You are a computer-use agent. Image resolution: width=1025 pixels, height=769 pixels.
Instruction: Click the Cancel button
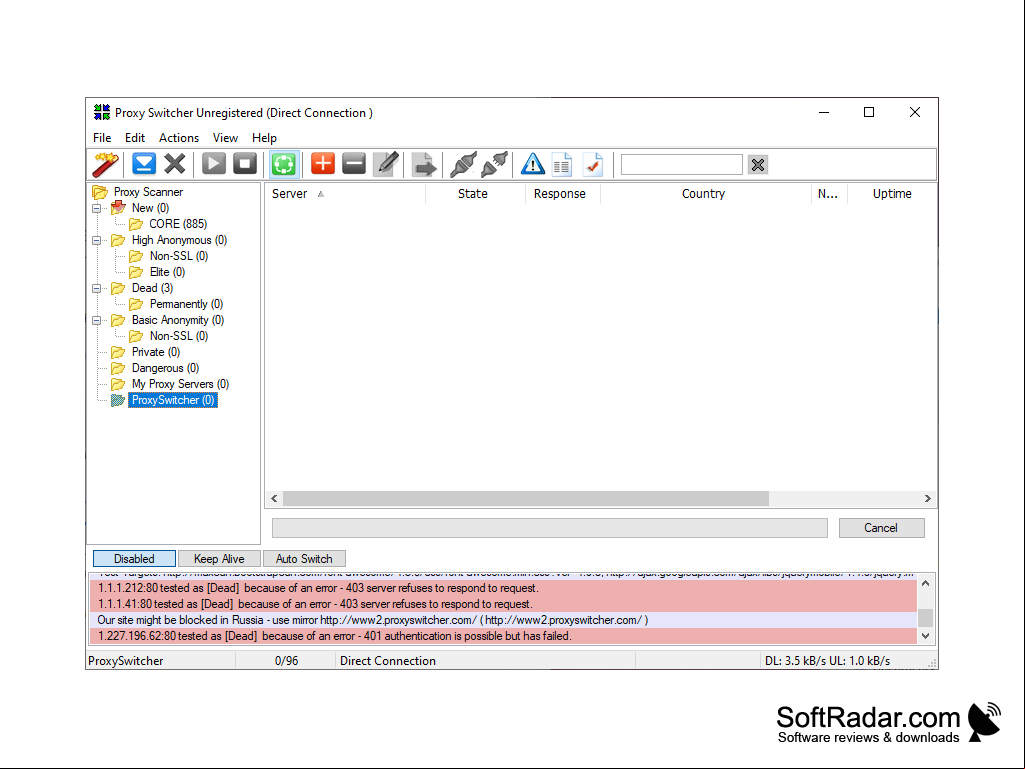click(881, 528)
